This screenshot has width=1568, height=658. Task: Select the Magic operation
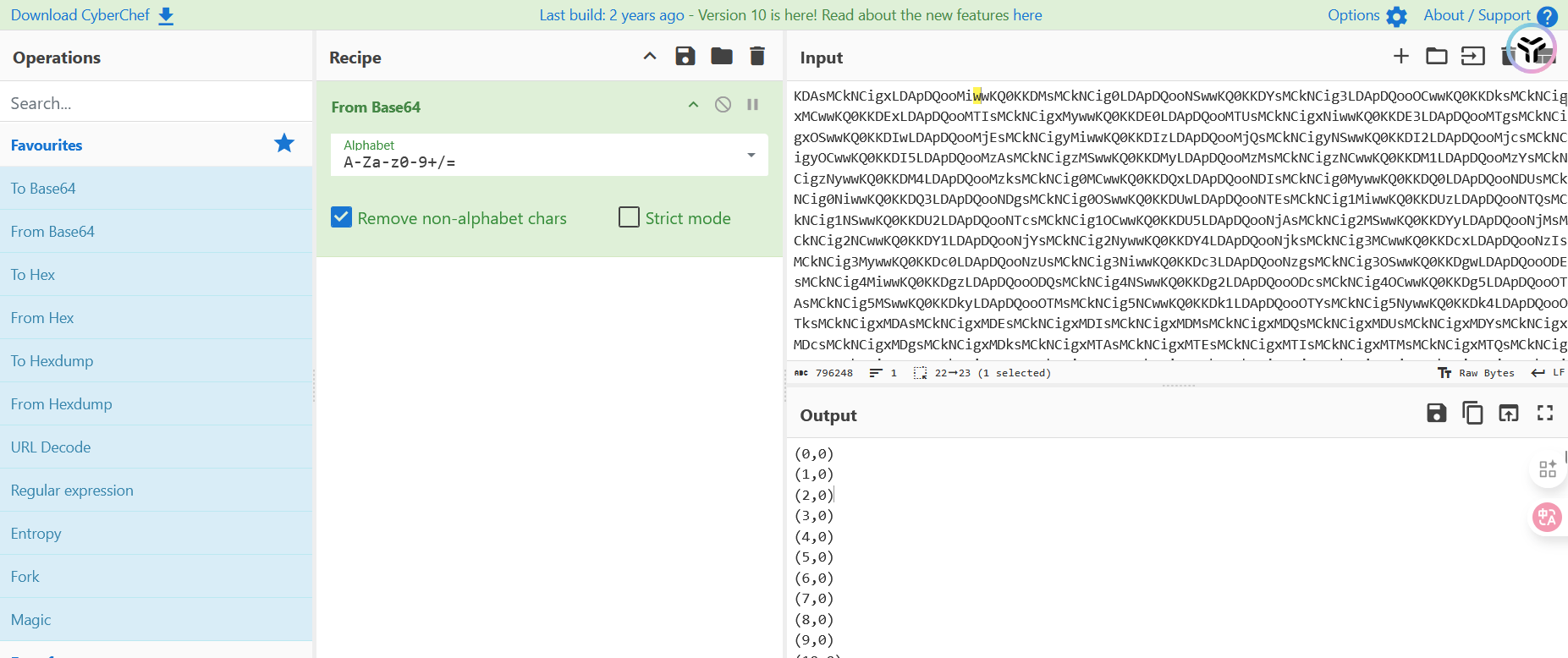tap(31, 620)
